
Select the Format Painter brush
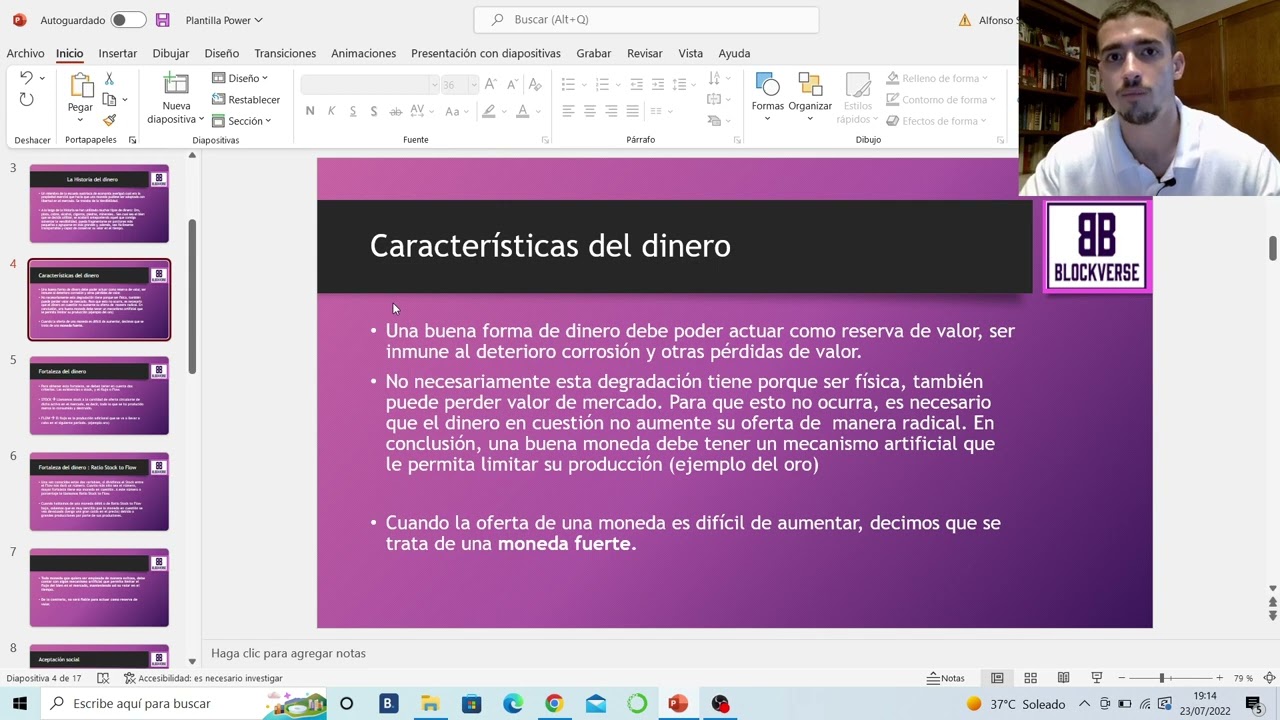109,120
